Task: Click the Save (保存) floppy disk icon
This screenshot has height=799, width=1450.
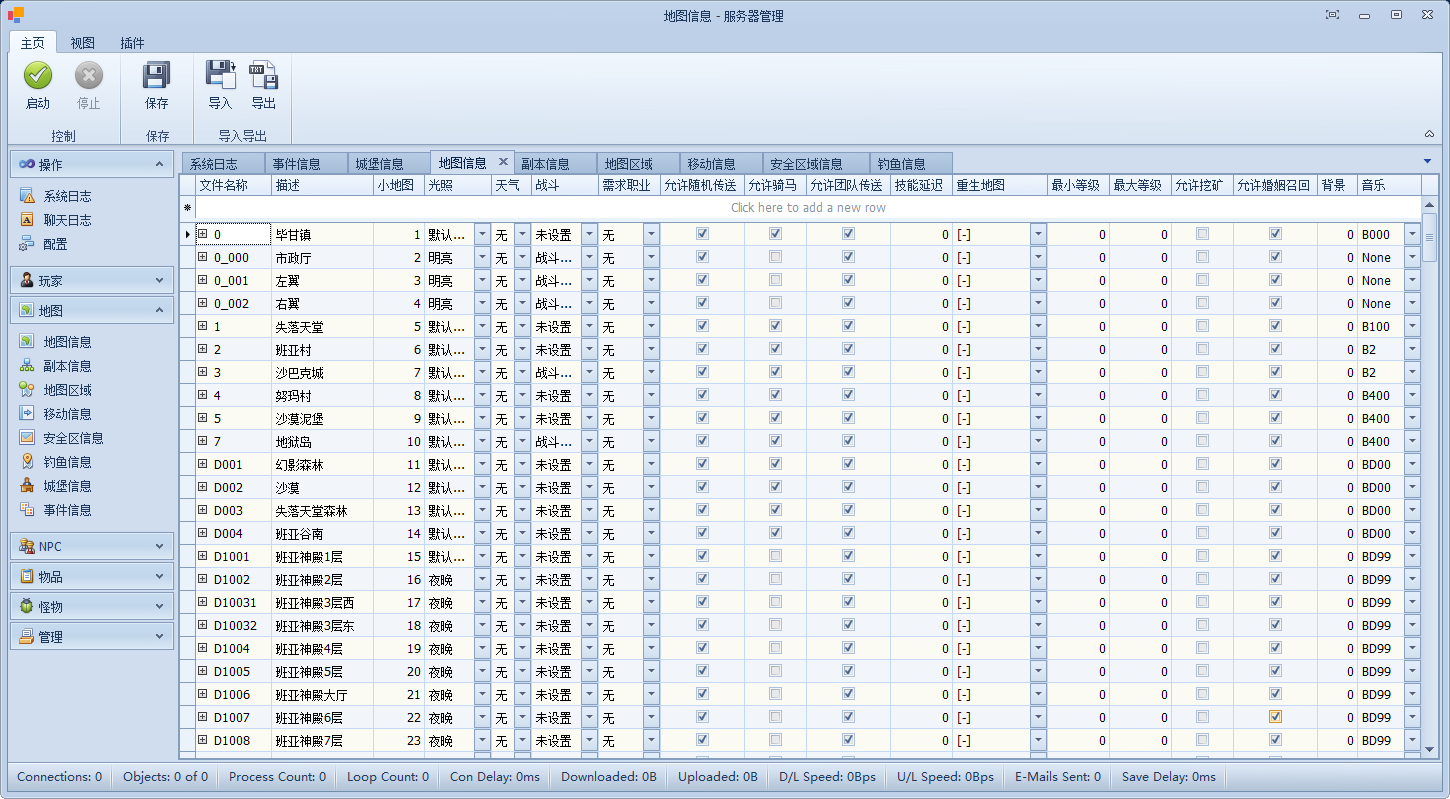Action: (157, 76)
